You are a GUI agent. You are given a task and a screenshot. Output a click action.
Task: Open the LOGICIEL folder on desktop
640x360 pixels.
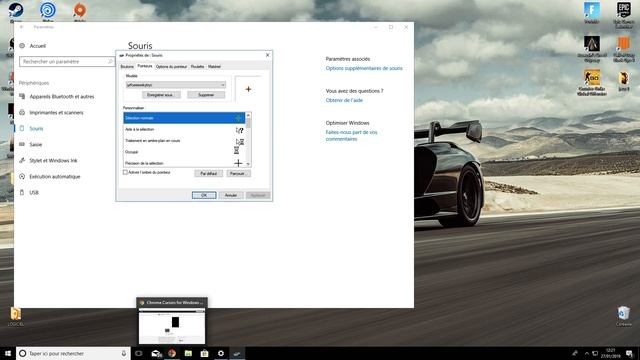[x=16, y=317]
